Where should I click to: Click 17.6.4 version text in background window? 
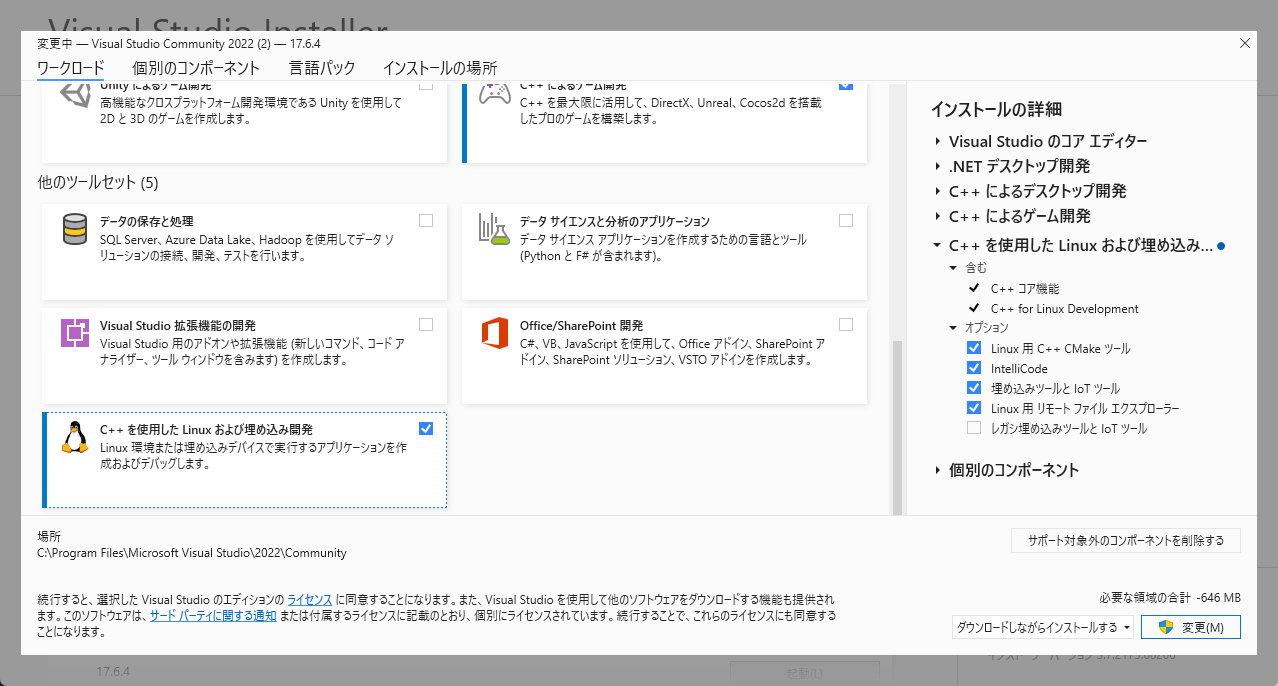pyautogui.click(x=113, y=670)
